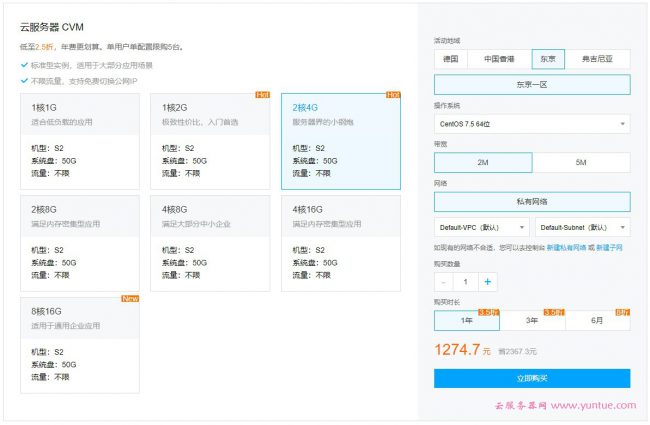Open the CentOS 7.5 64位 operating system dropdown
Screen dimensions: 650x425
532,125
